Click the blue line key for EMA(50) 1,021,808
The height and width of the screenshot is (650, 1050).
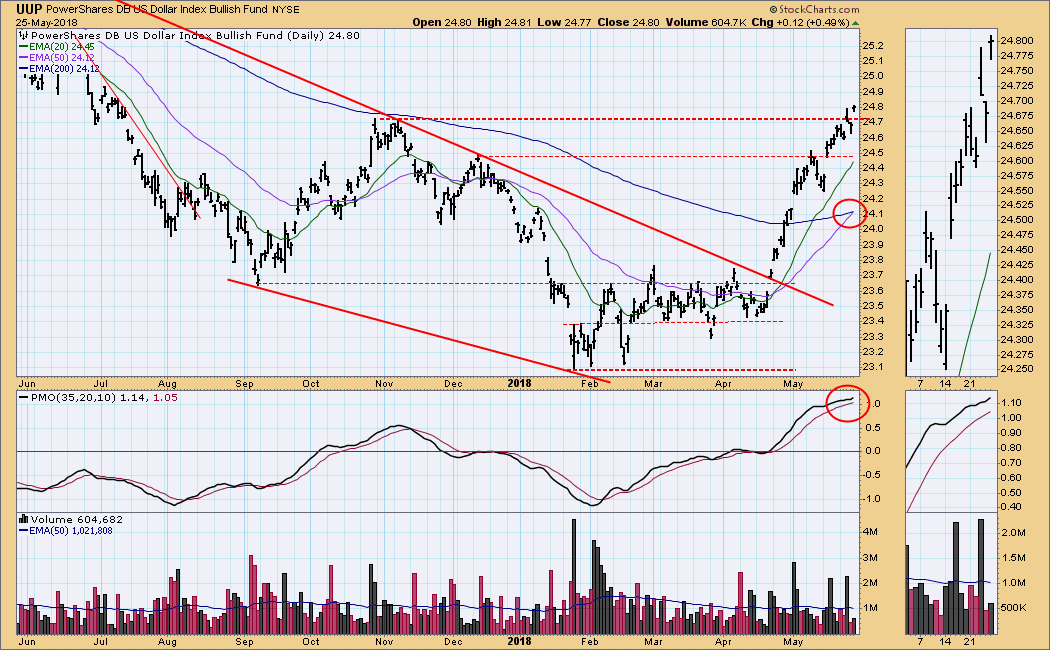[23, 531]
